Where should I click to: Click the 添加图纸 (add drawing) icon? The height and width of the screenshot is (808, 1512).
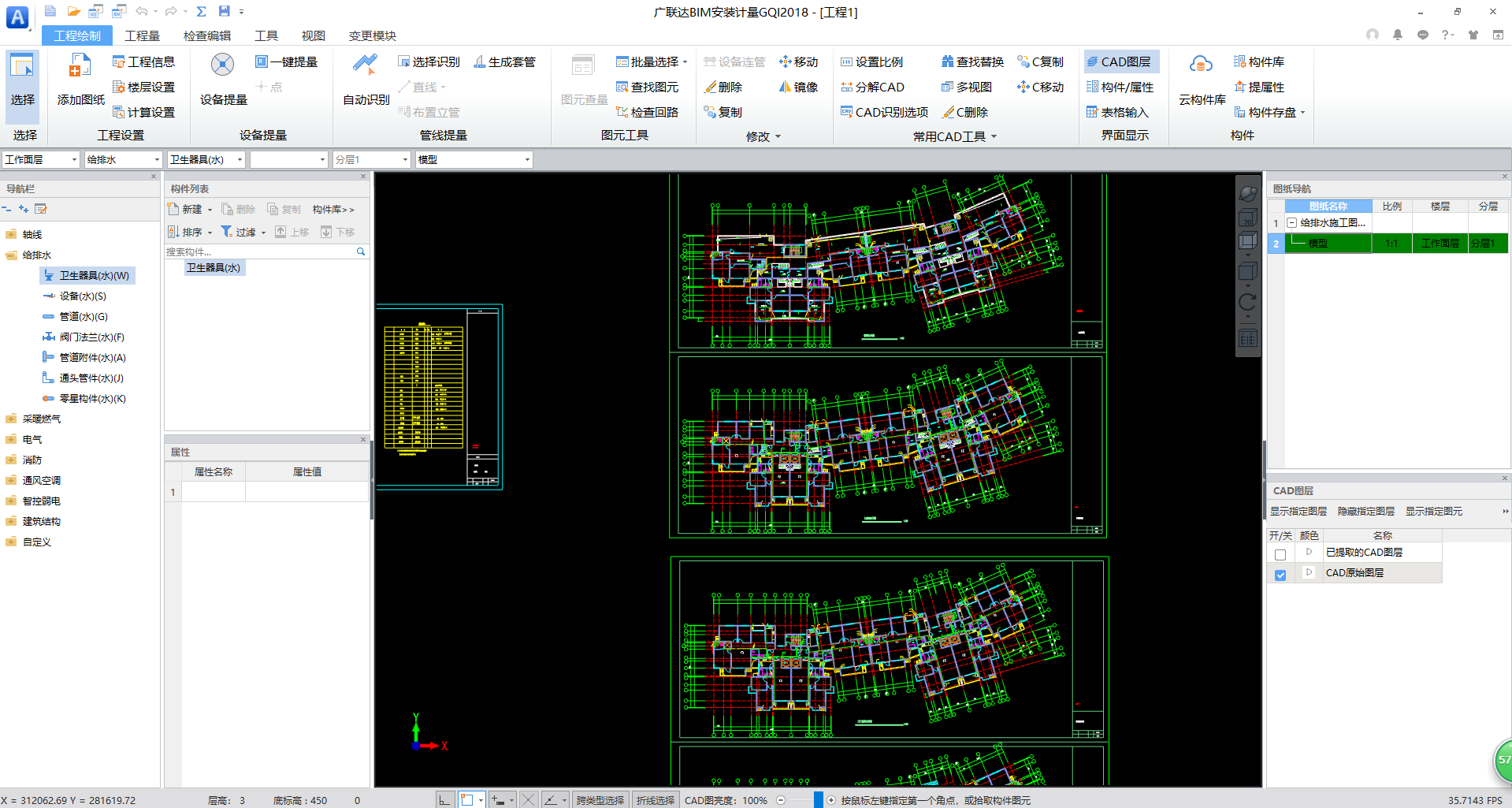click(80, 79)
